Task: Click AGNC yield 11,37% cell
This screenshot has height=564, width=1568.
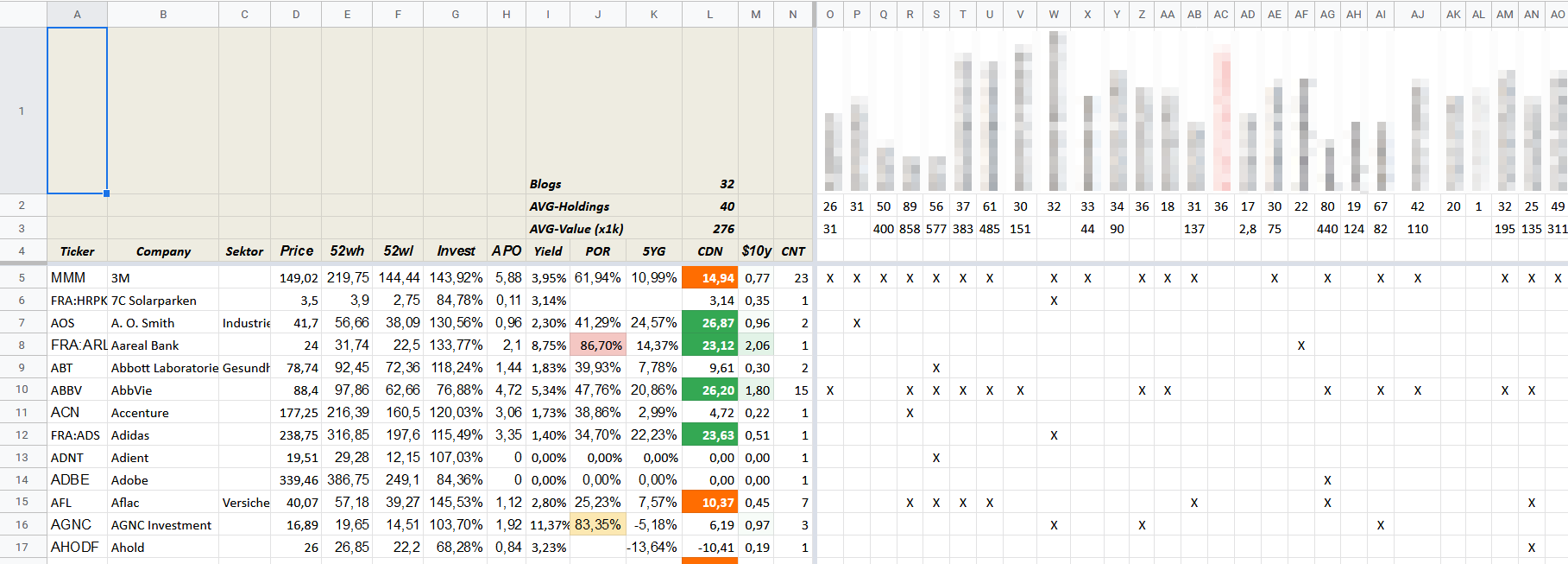Action: [x=548, y=525]
